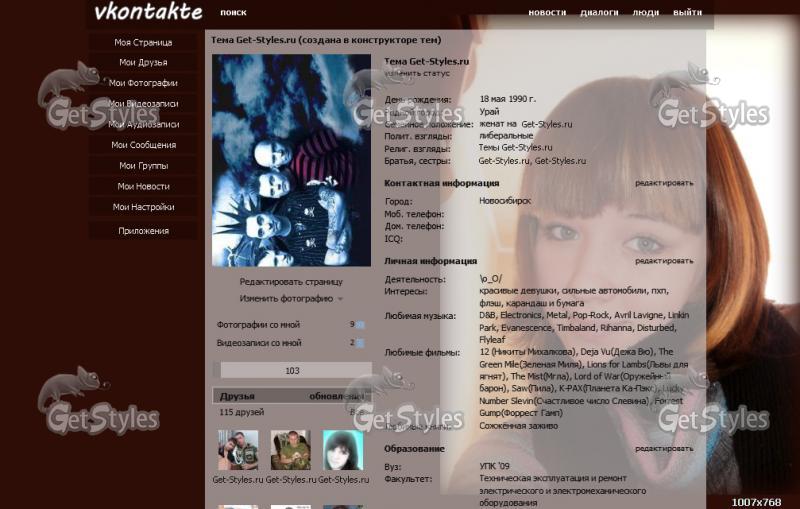Open Мои Сообщения in sidebar

tap(143, 145)
